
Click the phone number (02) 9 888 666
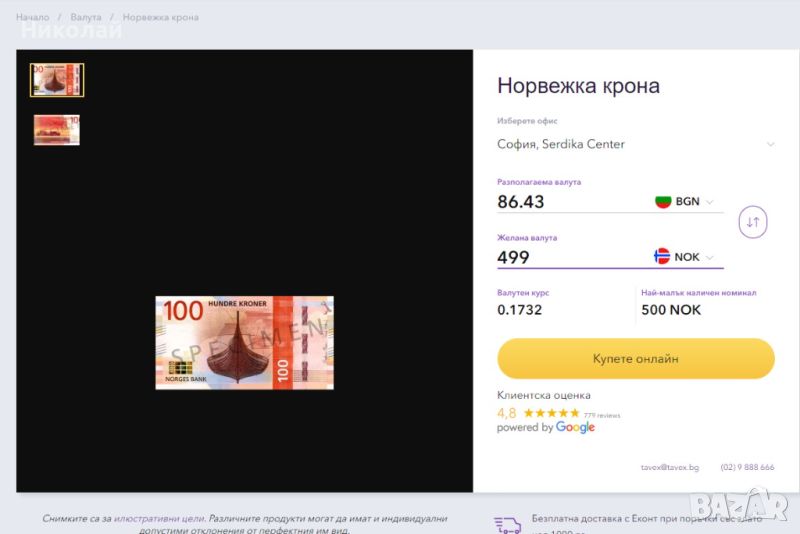coord(747,467)
